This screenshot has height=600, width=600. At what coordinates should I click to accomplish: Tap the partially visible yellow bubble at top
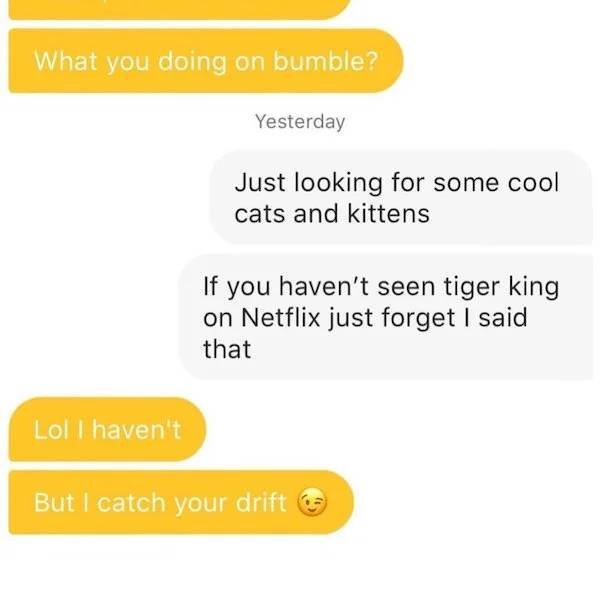pyautogui.click(x=180, y=9)
